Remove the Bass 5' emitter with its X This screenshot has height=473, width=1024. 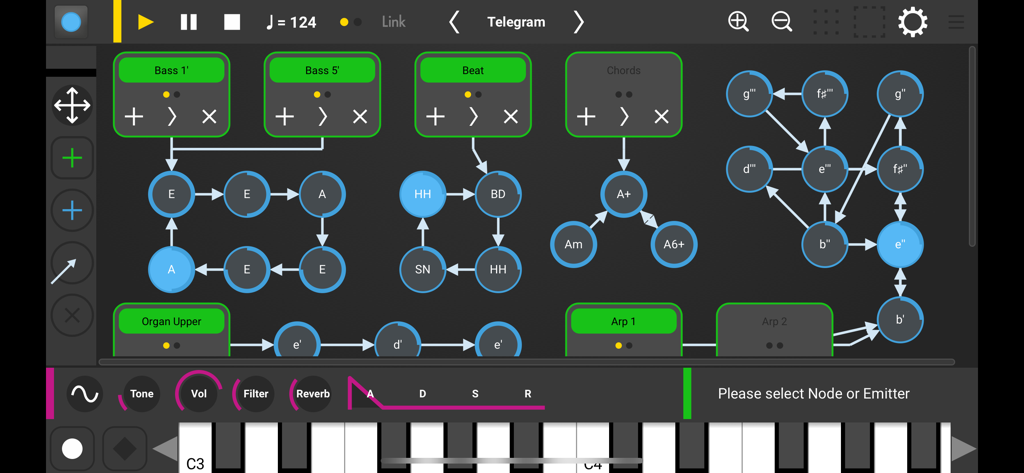pyautogui.click(x=360, y=117)
